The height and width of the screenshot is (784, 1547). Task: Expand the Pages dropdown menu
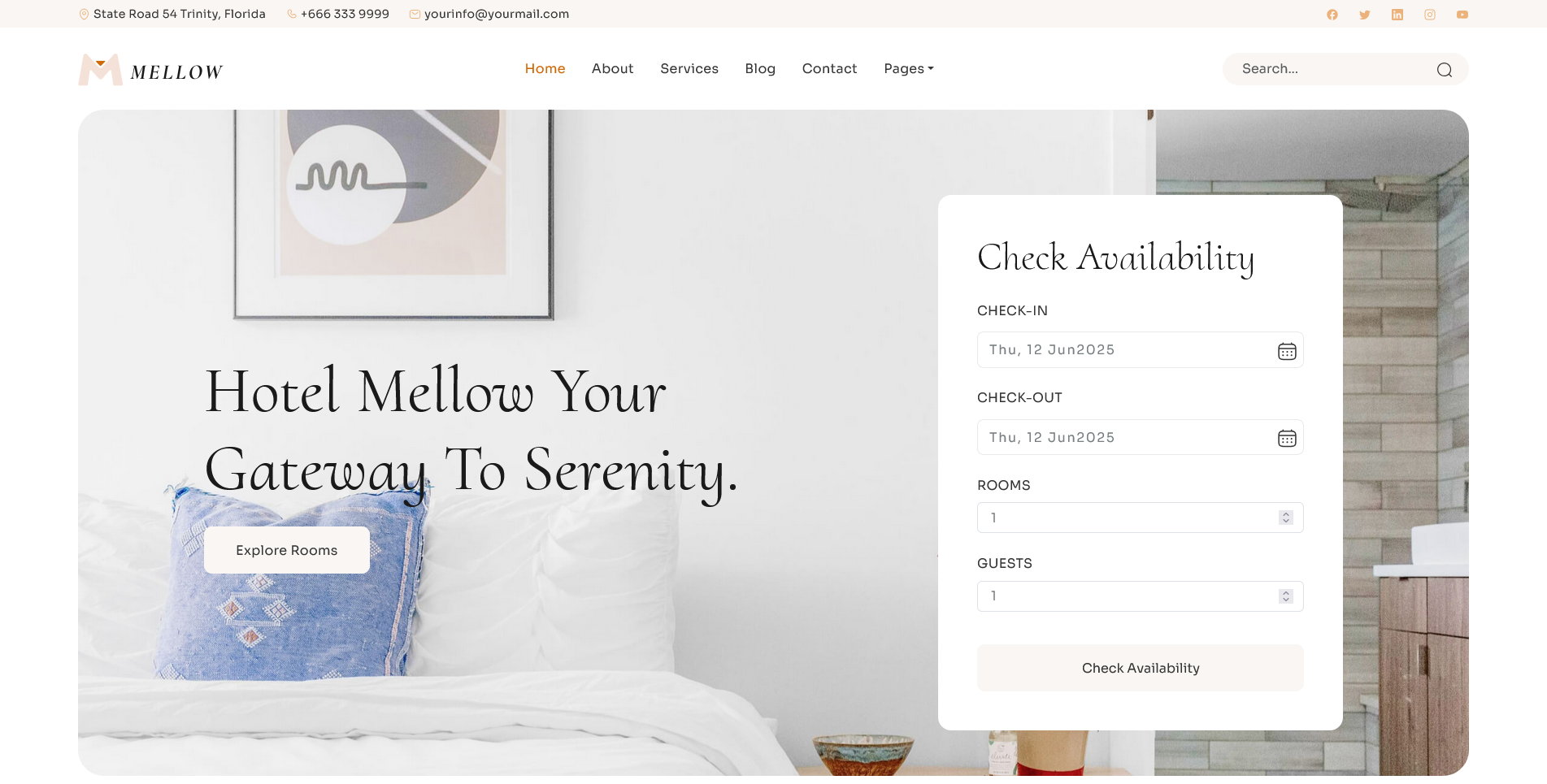pos(909,69)
